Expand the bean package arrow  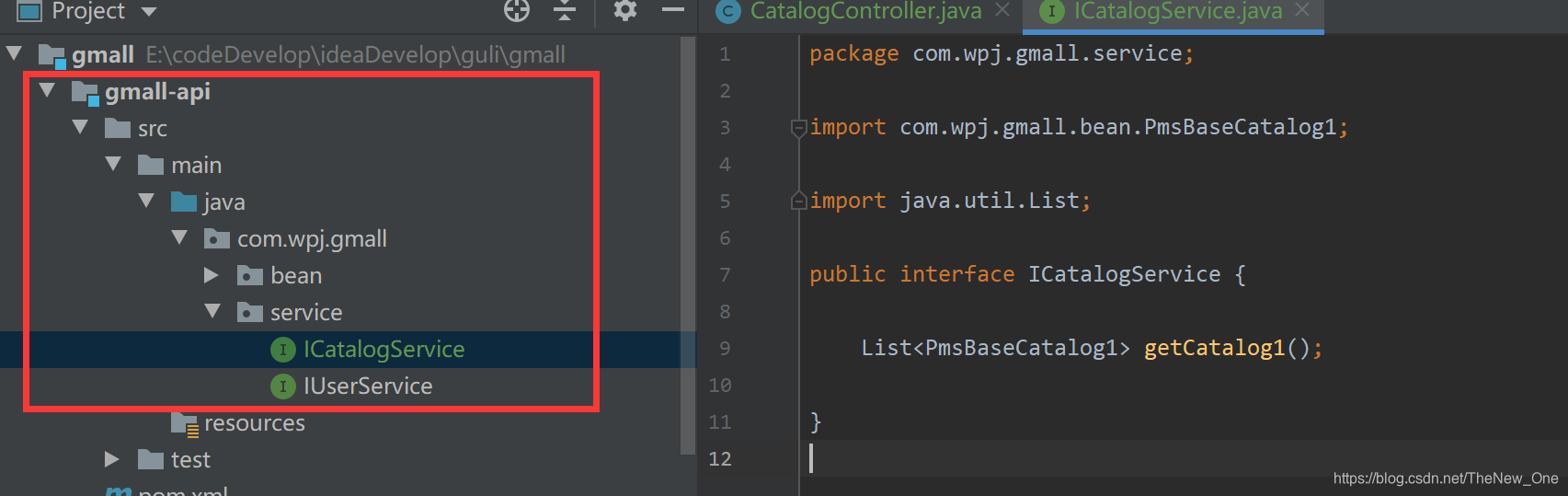[212, 275]
